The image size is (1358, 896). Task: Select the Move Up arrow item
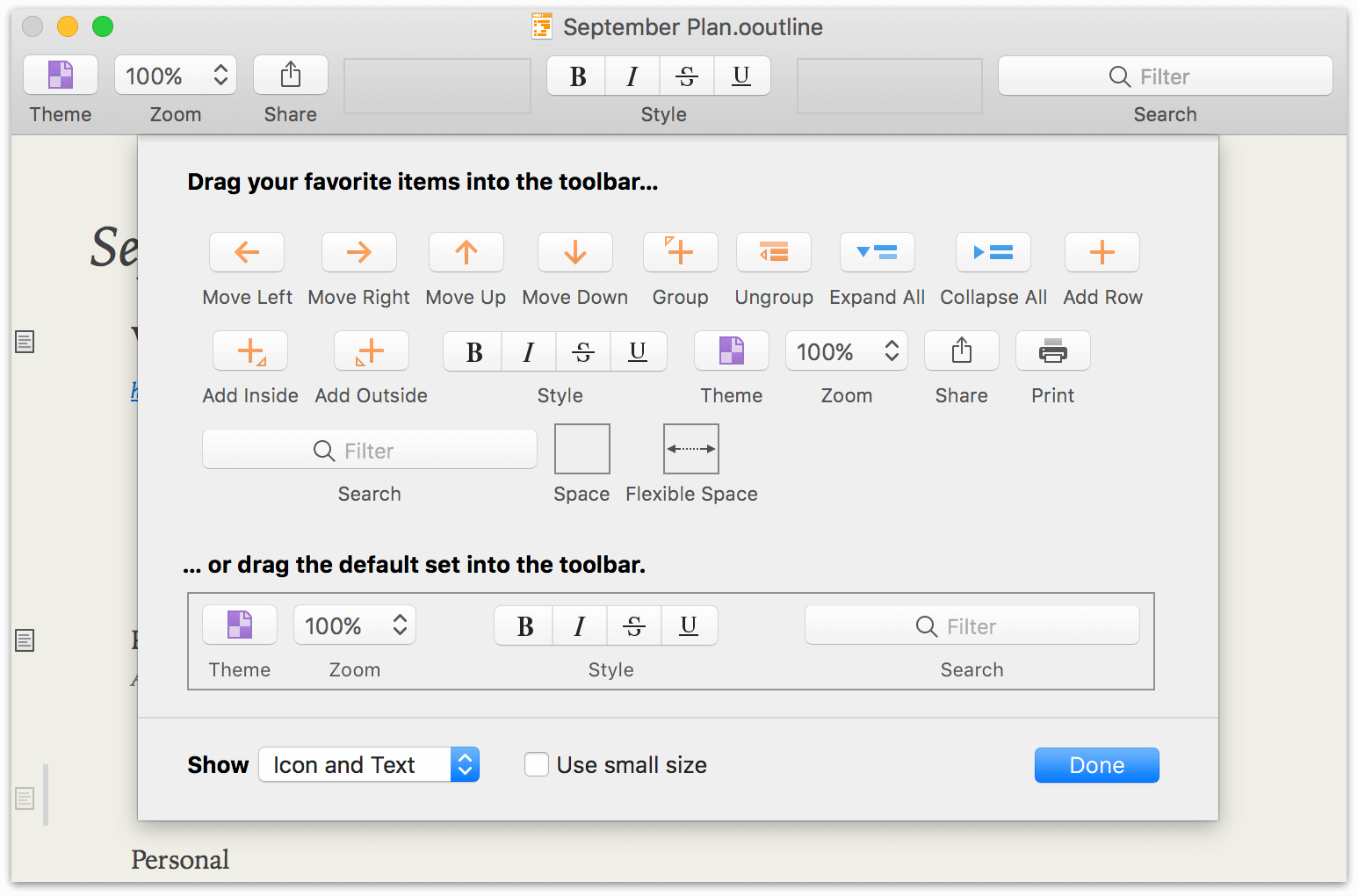coord(466,253)
